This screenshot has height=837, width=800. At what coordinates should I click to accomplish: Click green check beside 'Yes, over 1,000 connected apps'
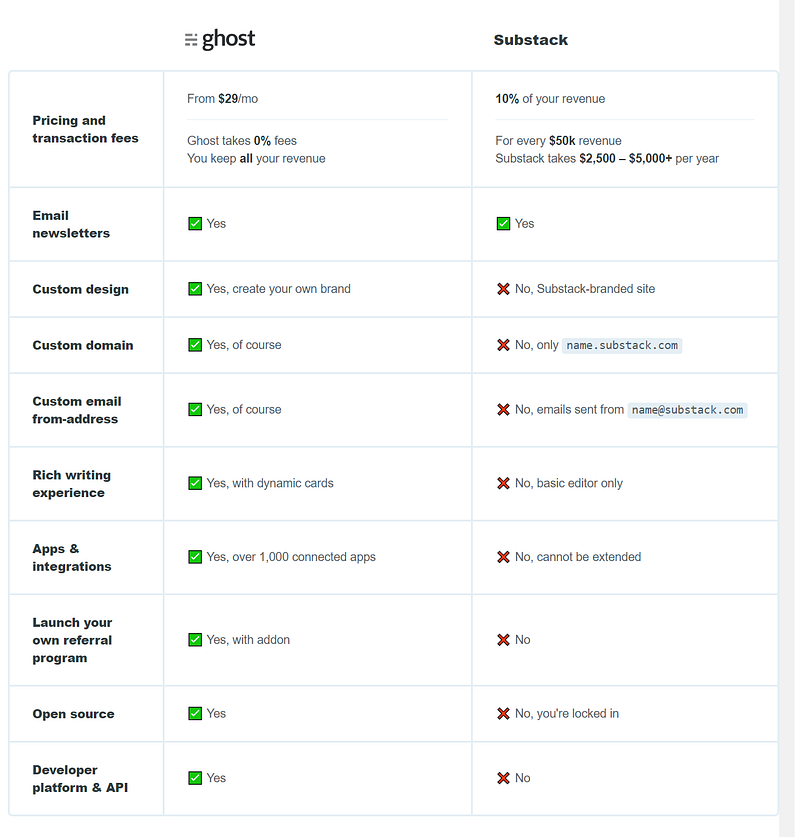(x=195, y=557)
